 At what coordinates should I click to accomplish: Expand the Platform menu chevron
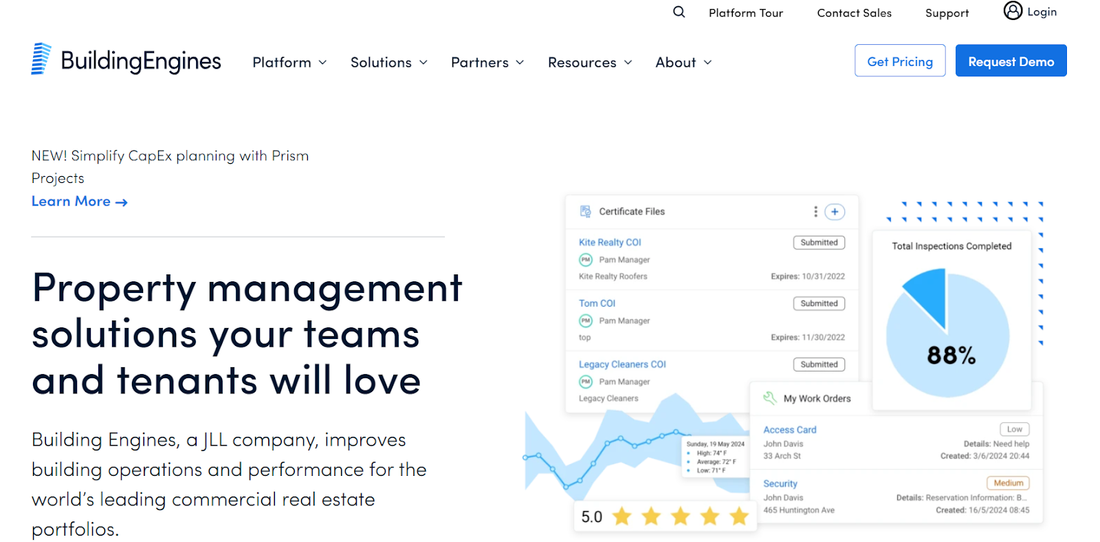323,62
